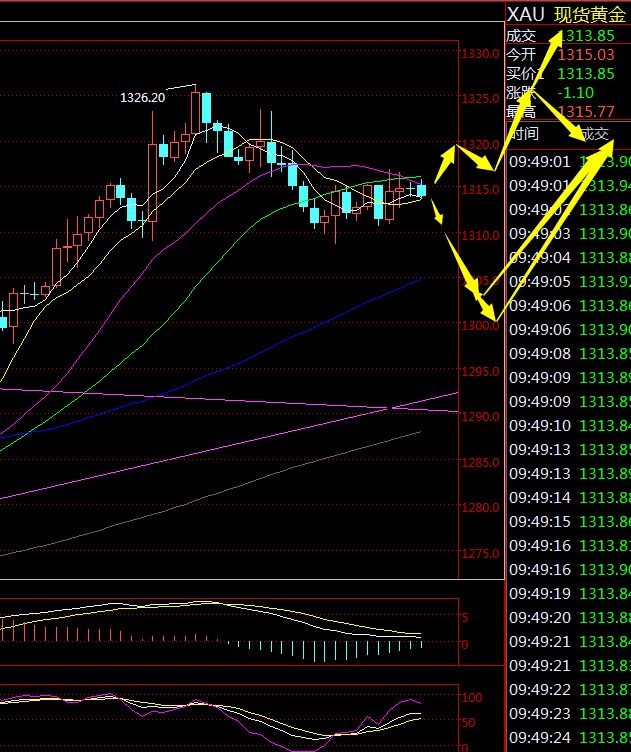
Task: Select the 1313.85 value beside 买价1
Action: (x=586, y=74)
